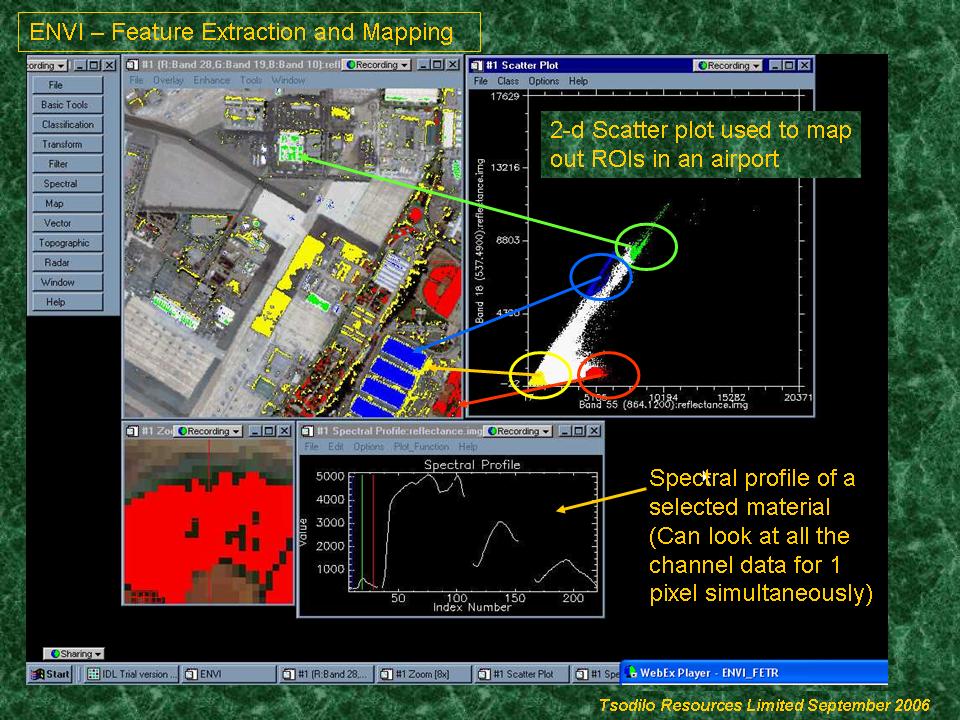Select WebEx Player - ENVI_FETR title bar

pos(754,673)
